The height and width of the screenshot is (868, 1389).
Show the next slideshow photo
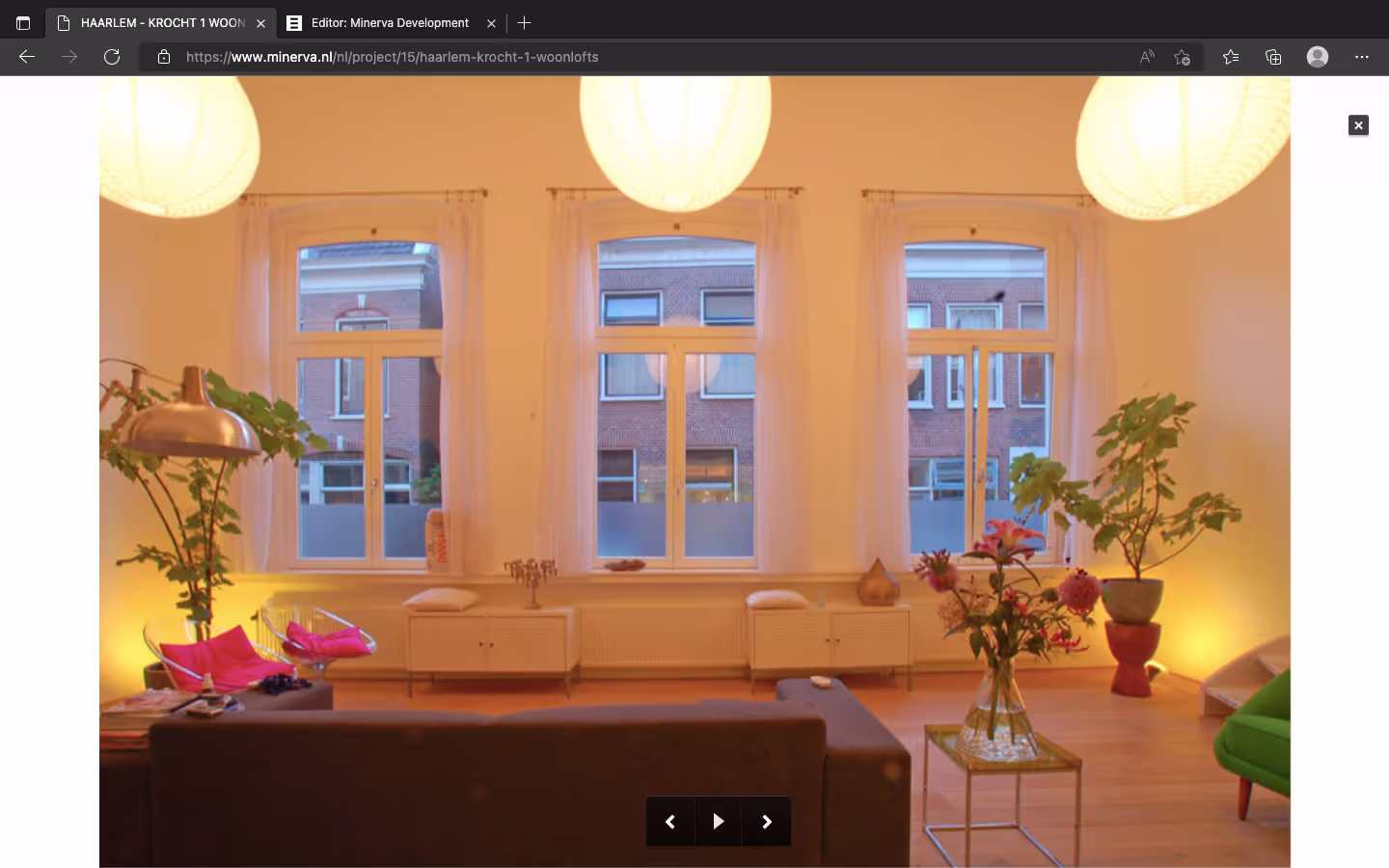click(767, 822)
